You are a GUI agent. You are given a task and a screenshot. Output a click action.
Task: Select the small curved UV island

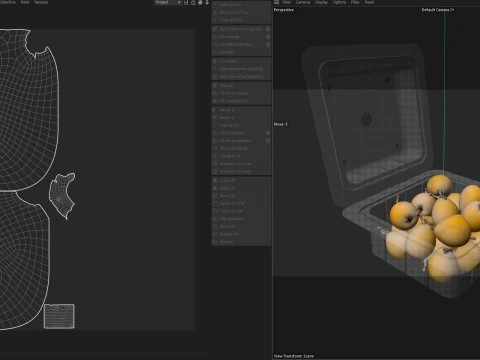click(x=62, y=196)
